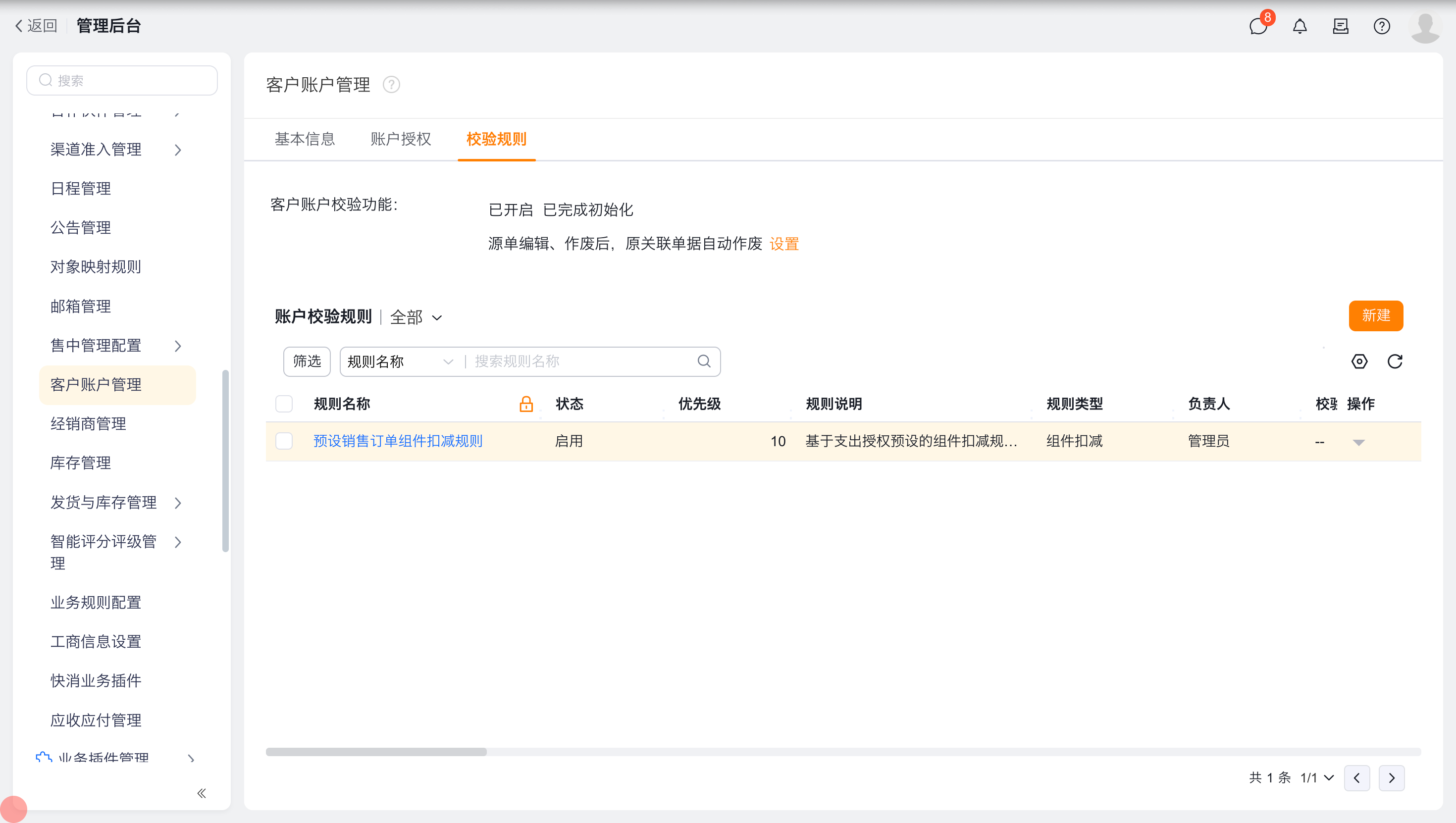Open the row action dropdown arrow
This screenshot has height=823, width=1456.
pos(1359,442)
